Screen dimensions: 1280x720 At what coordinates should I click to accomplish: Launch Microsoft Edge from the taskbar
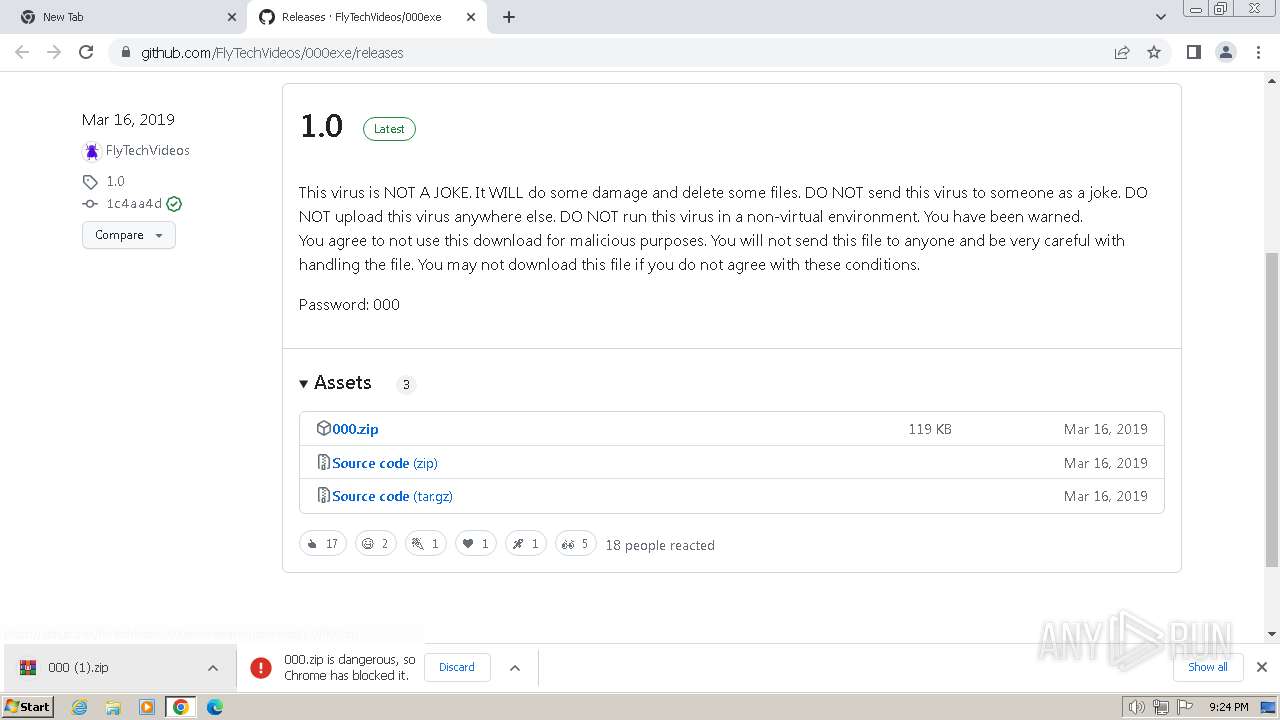tap(215, 707)
